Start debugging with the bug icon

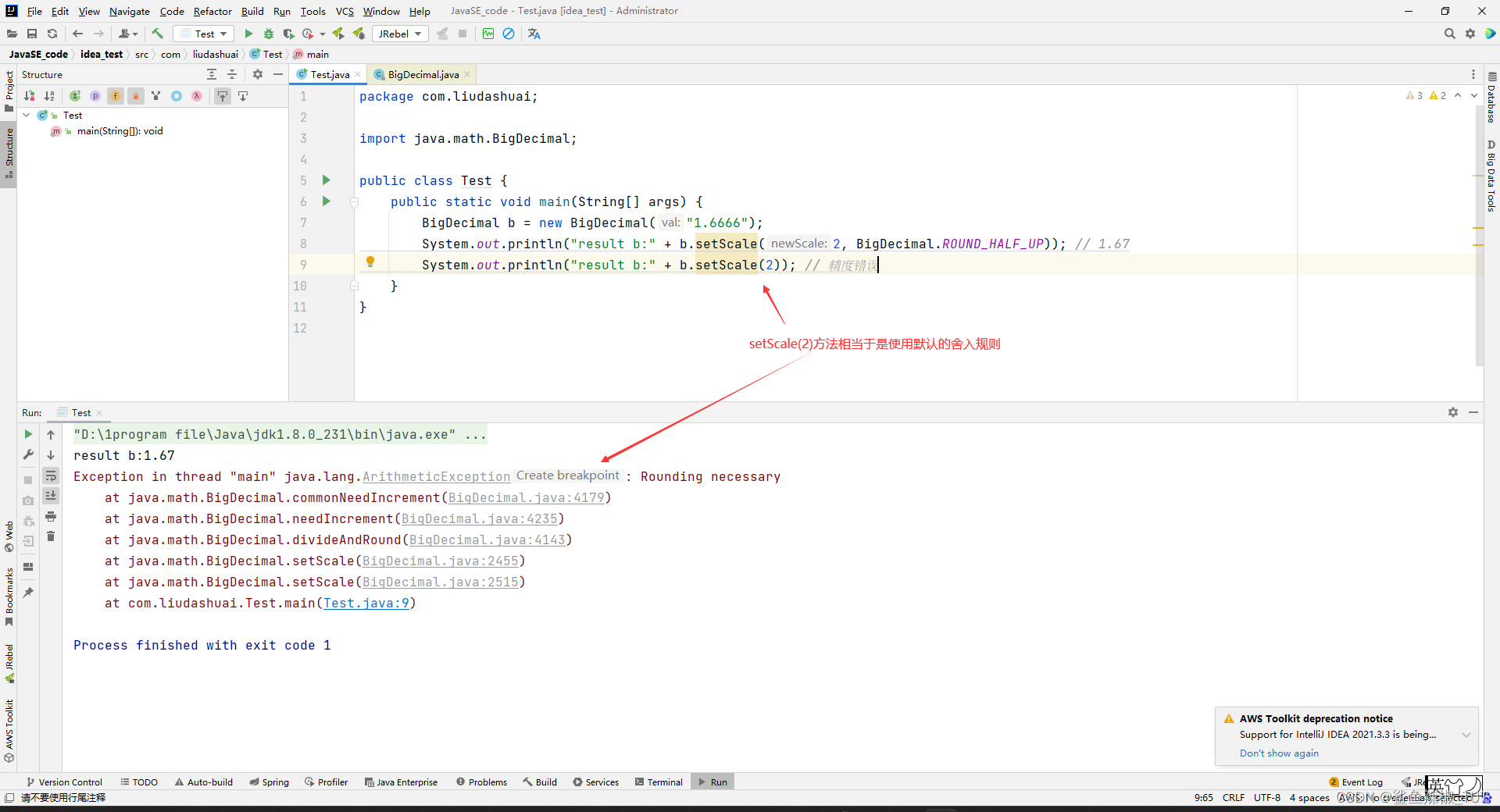[x=269, y=34]
